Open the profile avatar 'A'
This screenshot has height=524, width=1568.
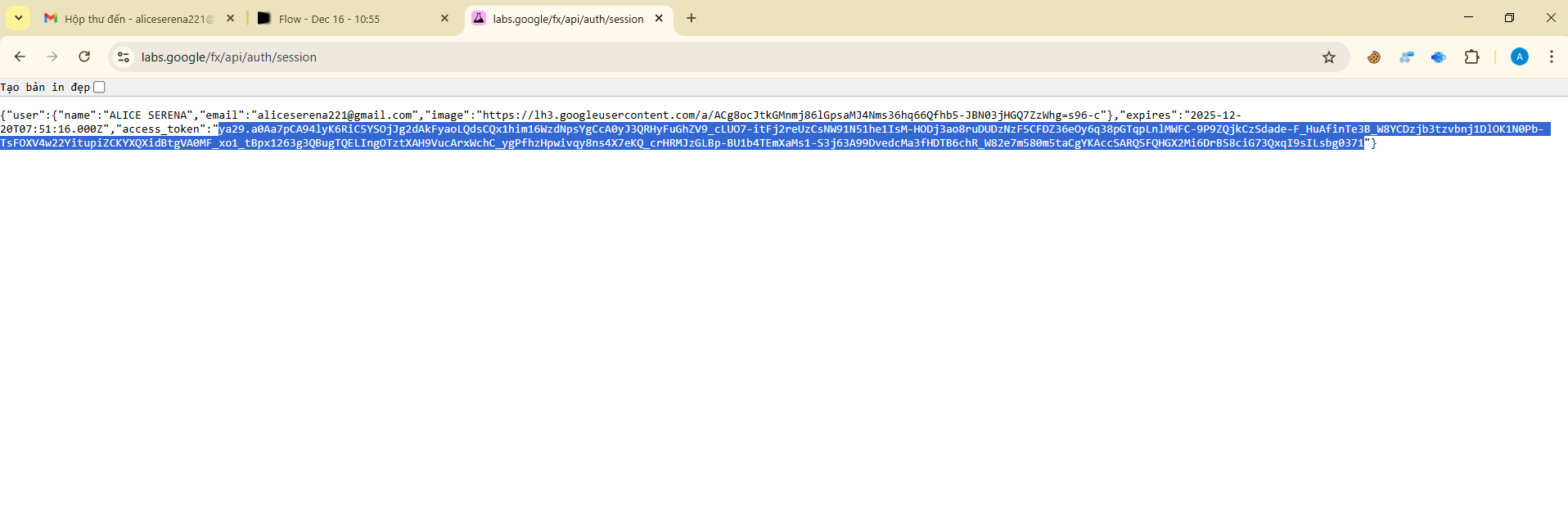point(1519,56)
